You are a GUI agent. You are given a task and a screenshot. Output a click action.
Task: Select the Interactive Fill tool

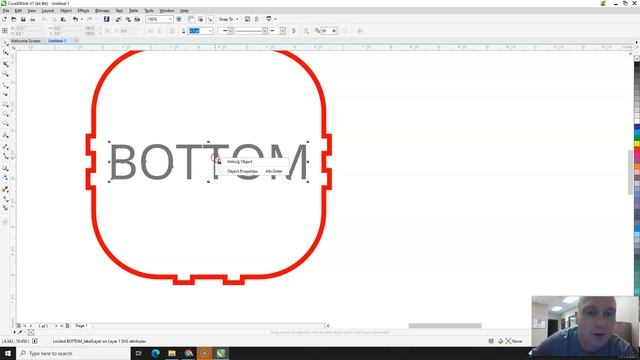coord(5,199)
